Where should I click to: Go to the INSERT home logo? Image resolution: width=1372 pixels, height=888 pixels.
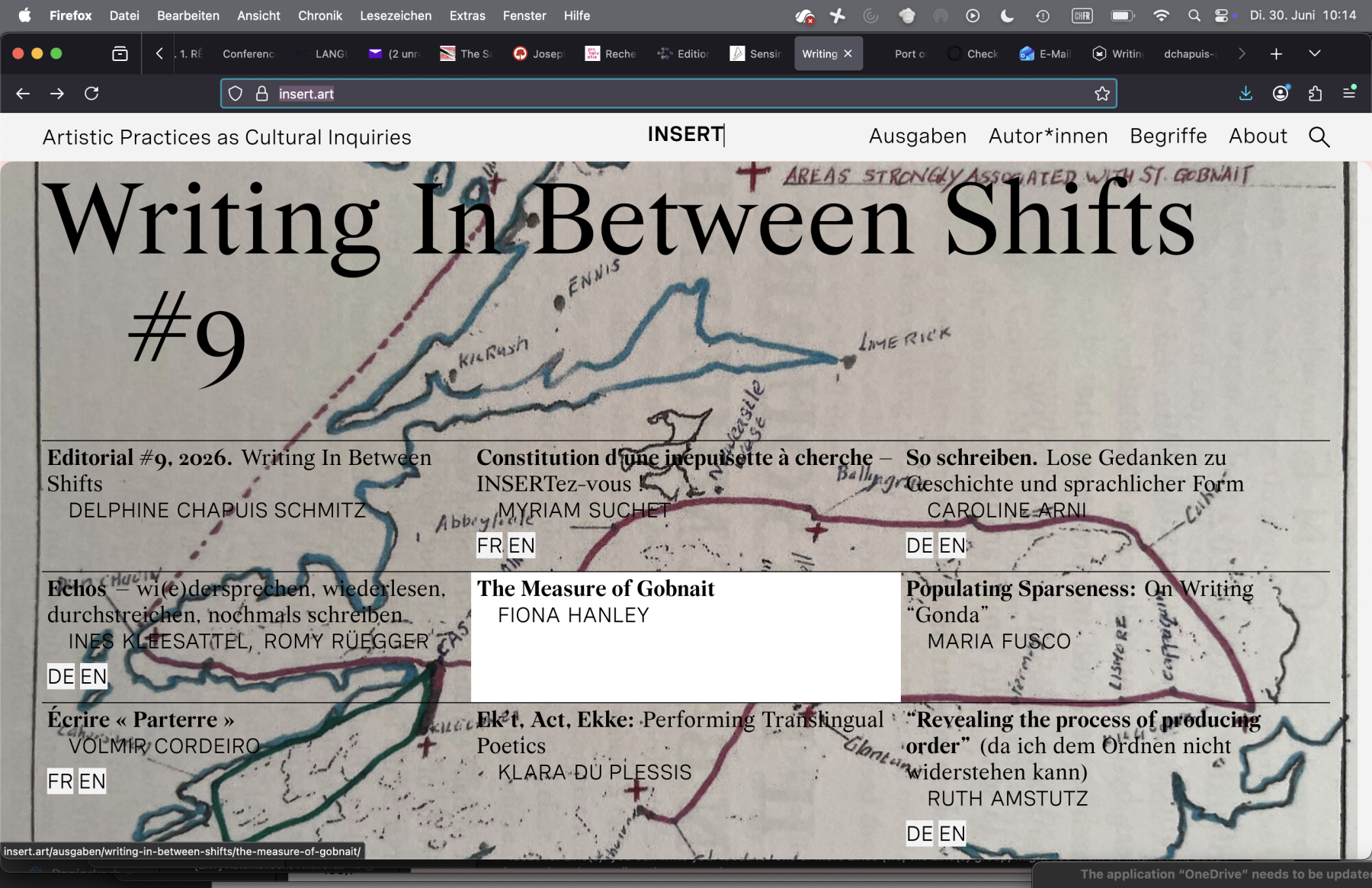[685, 135]
